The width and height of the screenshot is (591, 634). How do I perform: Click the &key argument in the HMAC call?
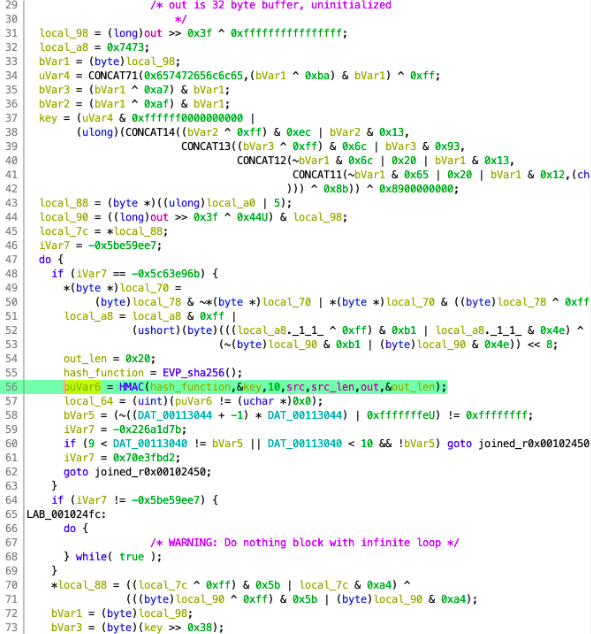249,387
